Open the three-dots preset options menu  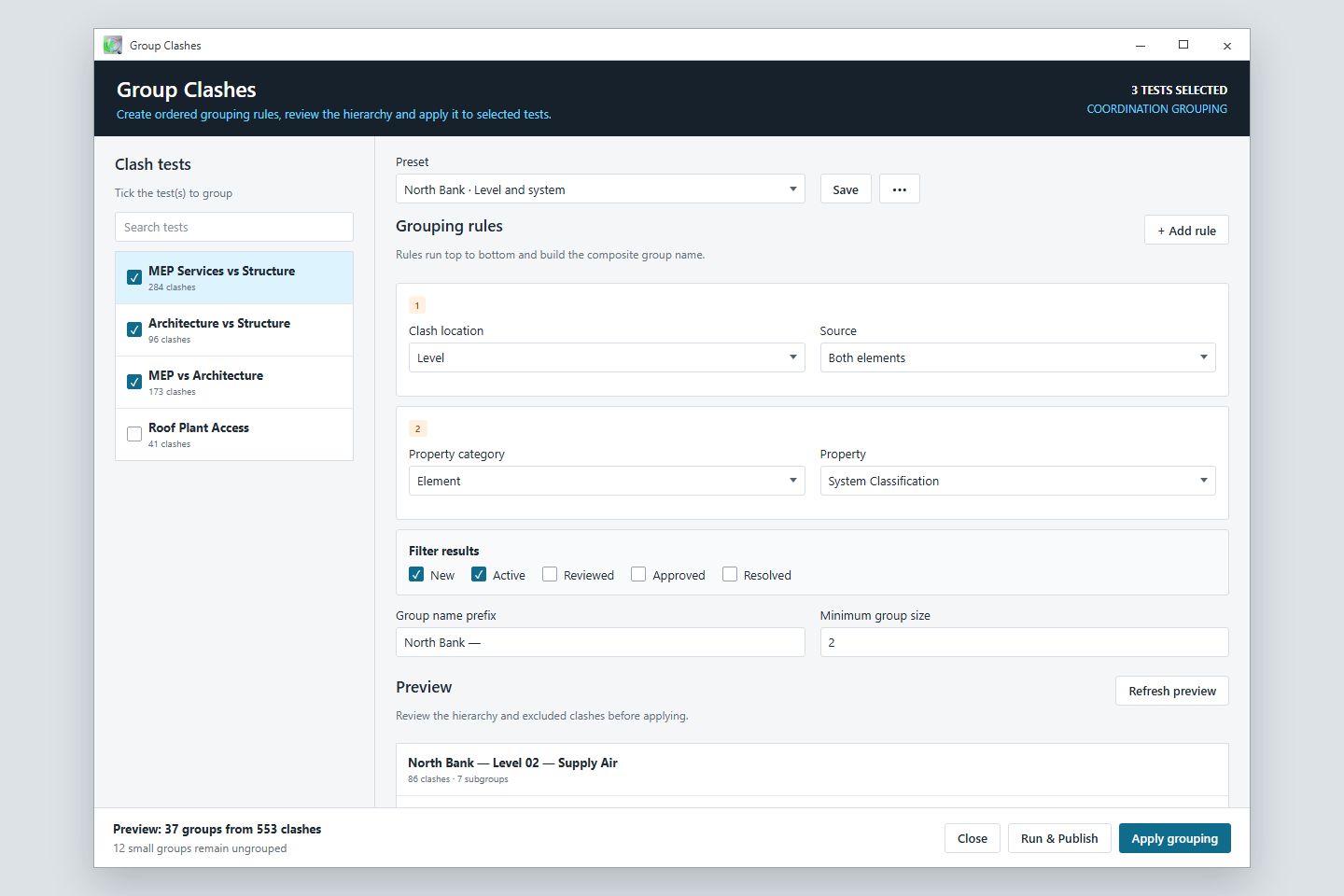click(x=899, y=189)
